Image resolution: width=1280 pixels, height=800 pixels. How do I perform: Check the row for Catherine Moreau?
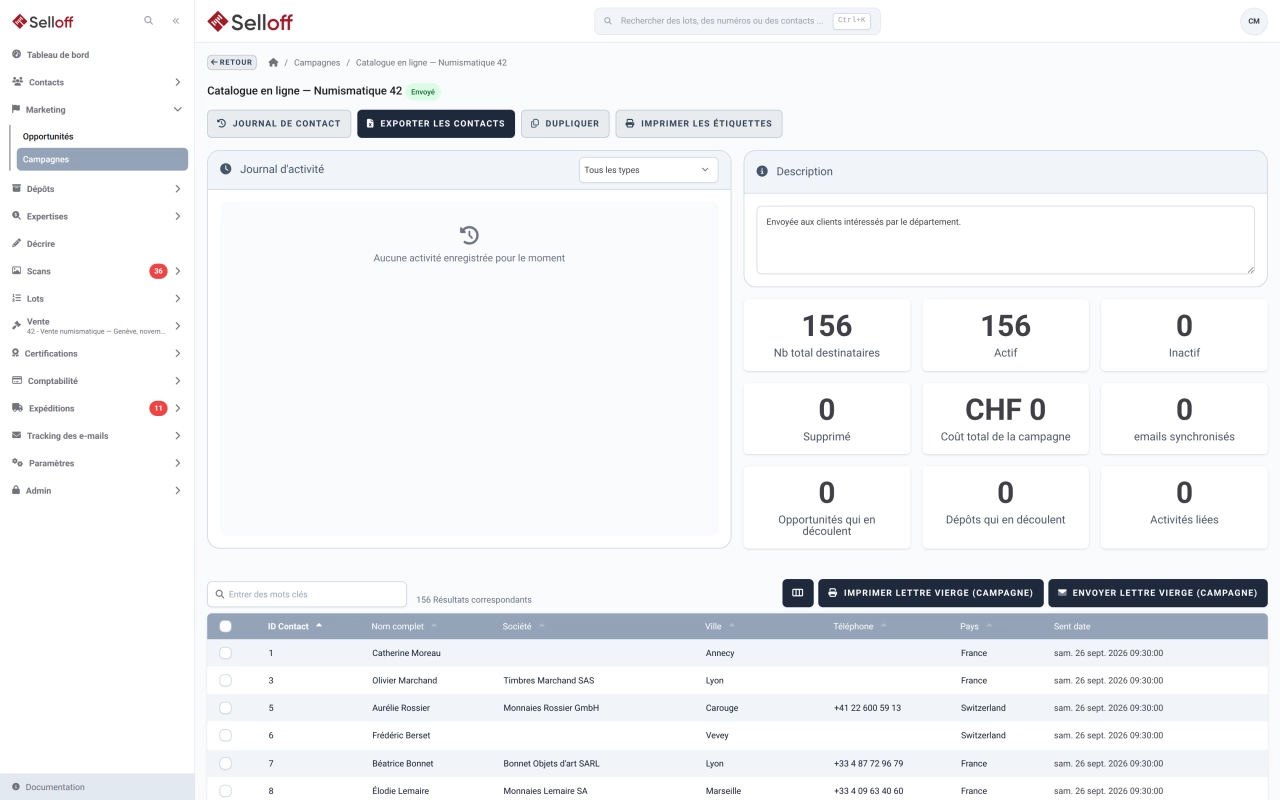(225, 653)
